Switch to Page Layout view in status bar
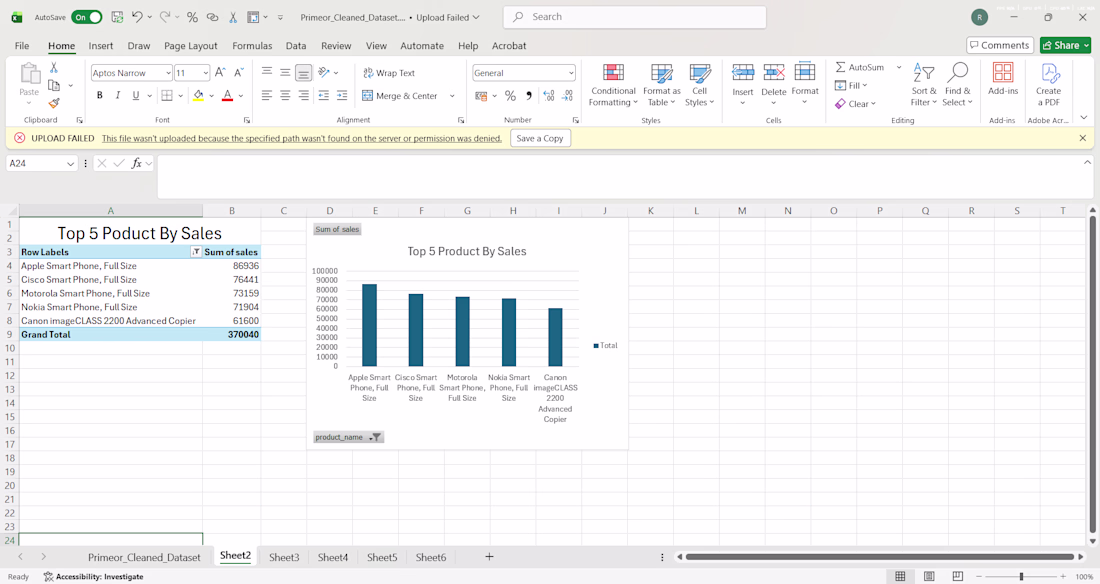The width and height of the screenshot is (1100, 584). (929, 576)
